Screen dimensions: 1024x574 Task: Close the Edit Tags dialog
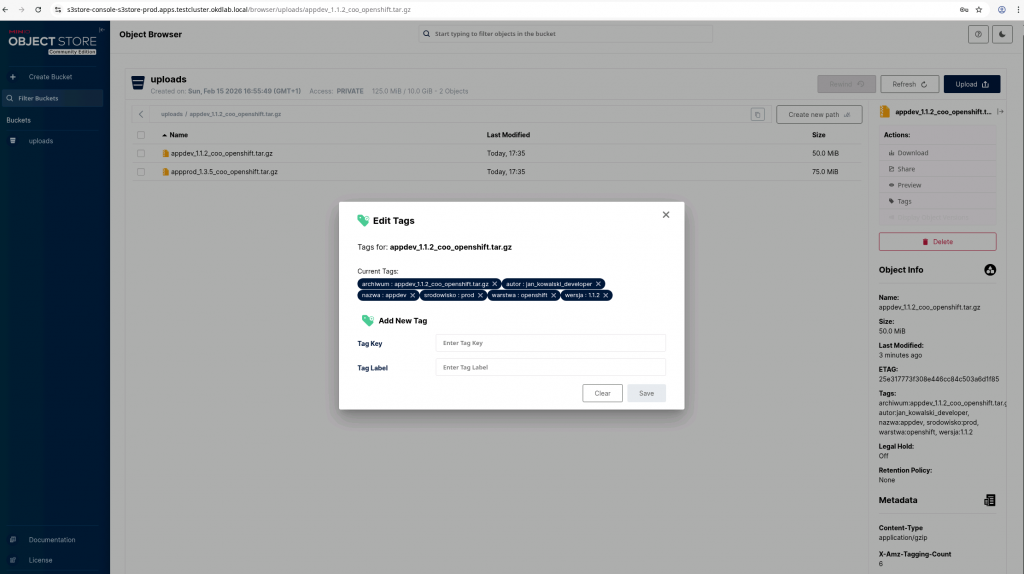point(666,215)
